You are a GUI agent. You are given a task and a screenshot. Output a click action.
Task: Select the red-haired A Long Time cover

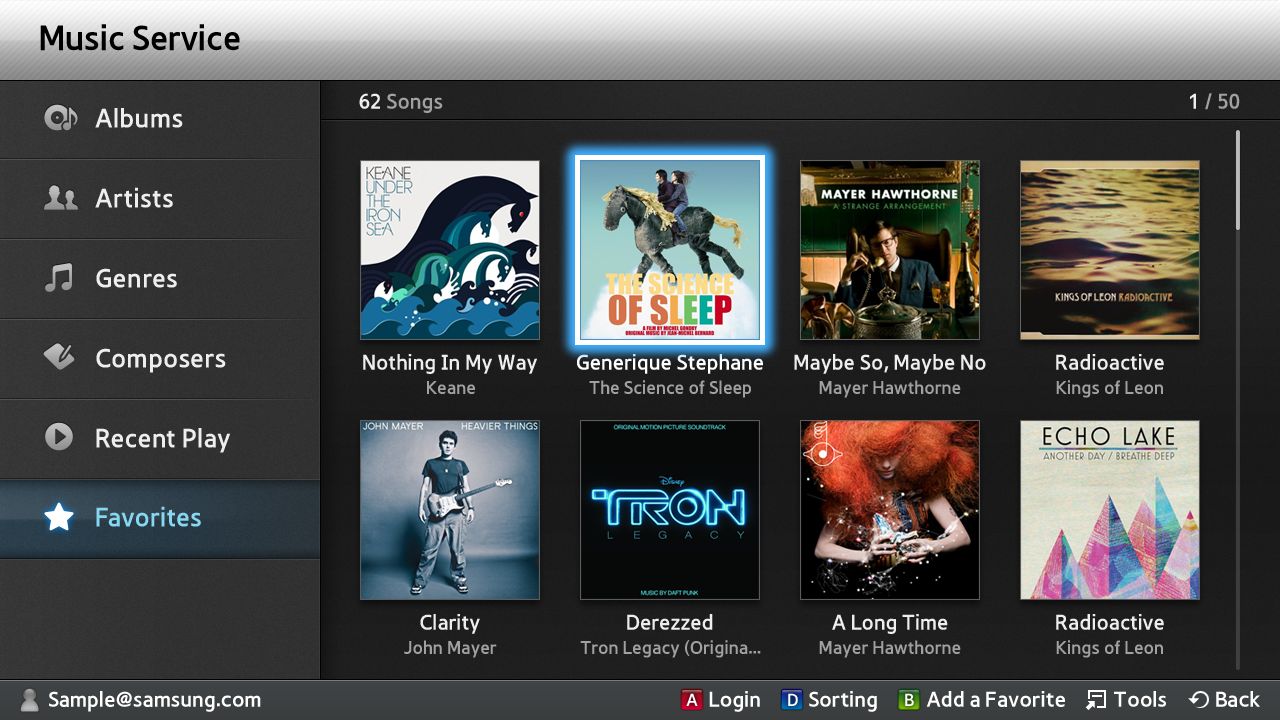tap(890, 510)
